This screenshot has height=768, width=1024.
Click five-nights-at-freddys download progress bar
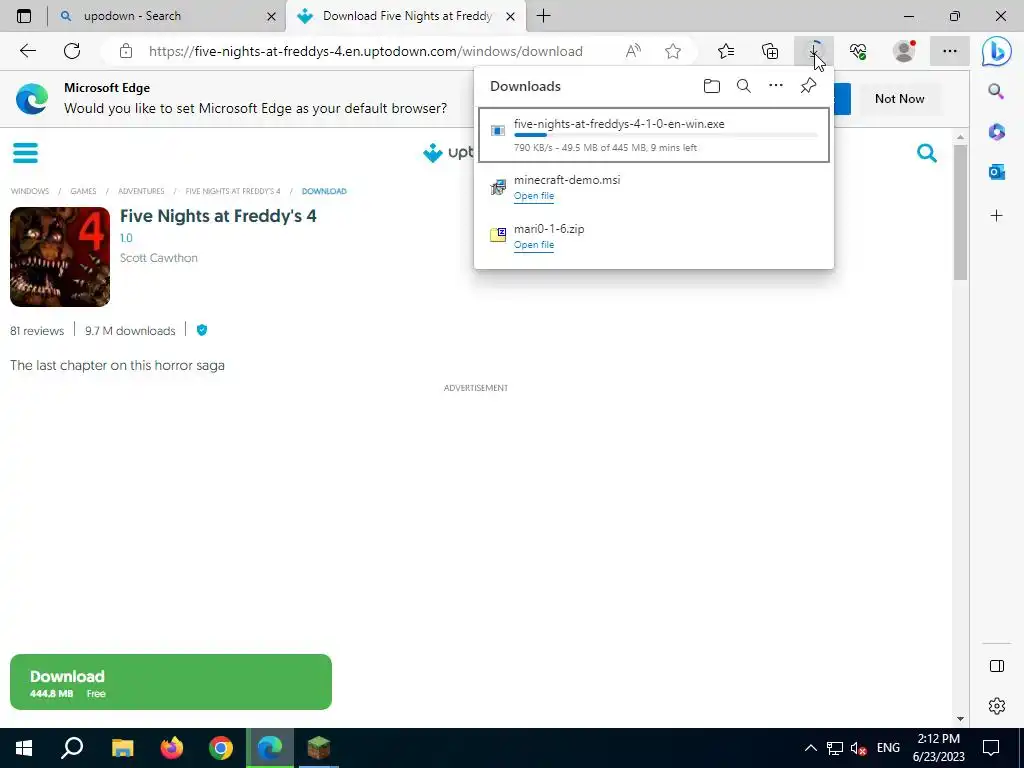pyautogui.click(x=665, y=135)
